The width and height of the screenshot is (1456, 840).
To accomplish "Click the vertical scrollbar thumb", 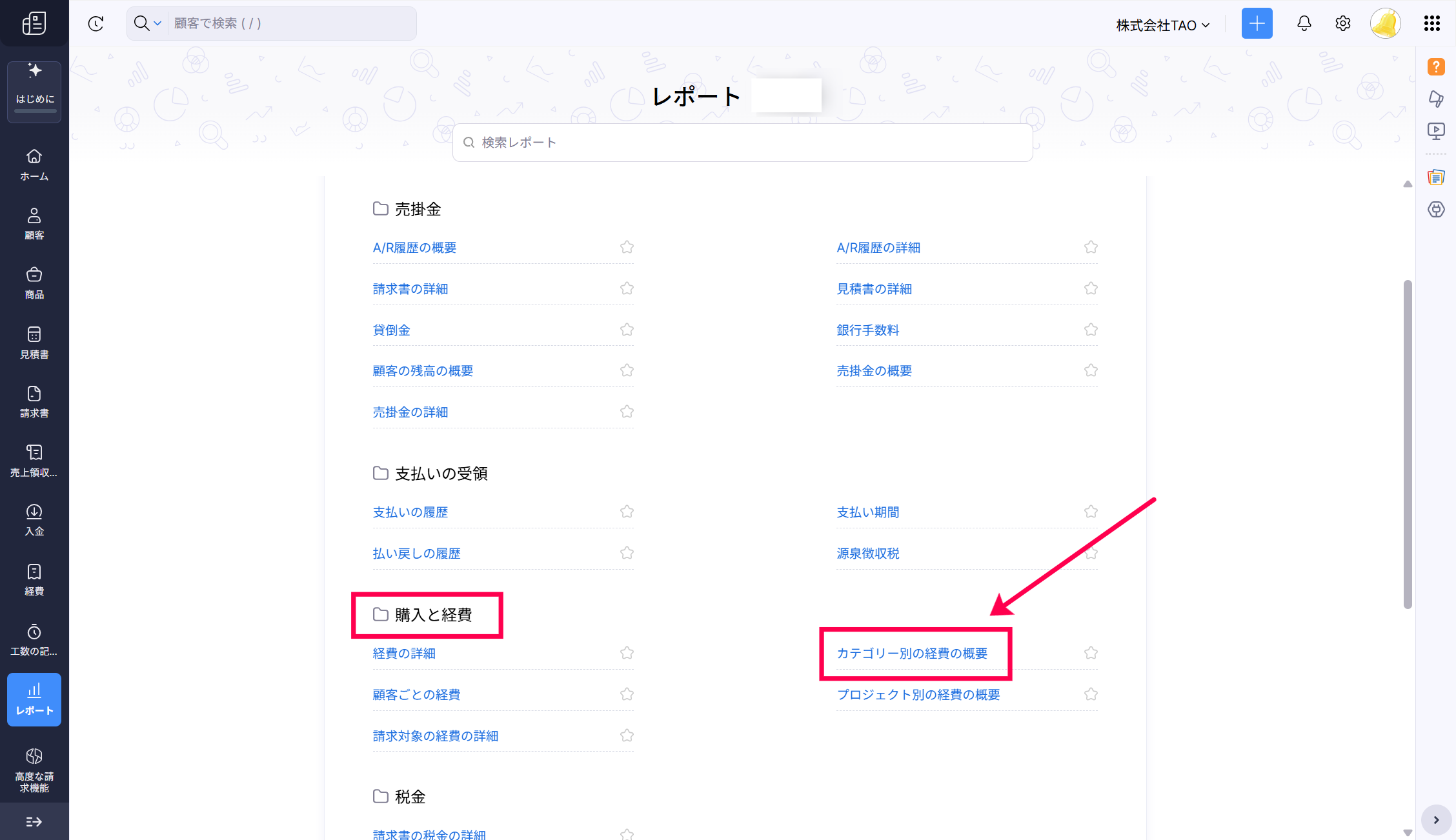I will click(1408, 444).
